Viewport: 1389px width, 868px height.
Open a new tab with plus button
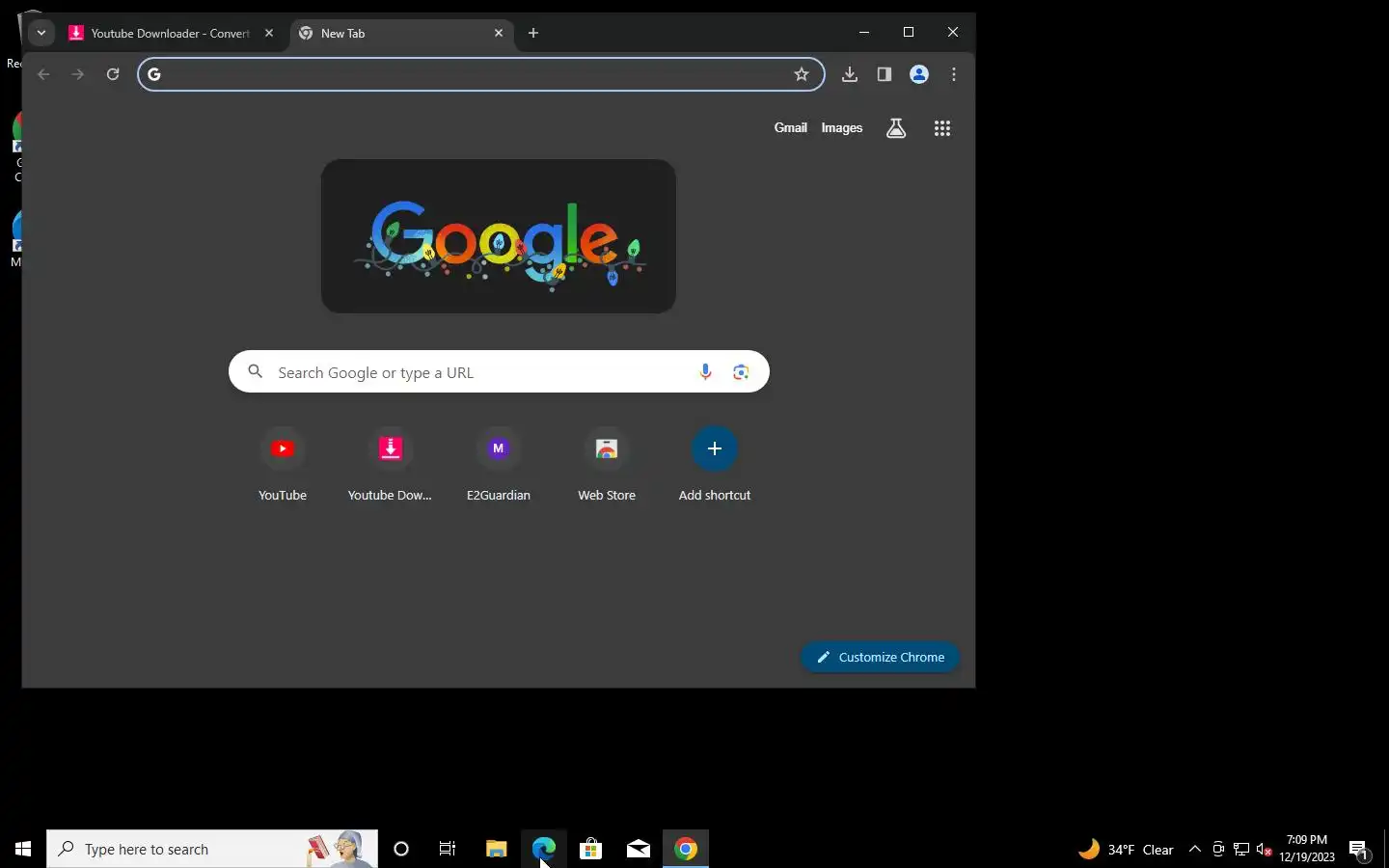[x=533, y=33]
